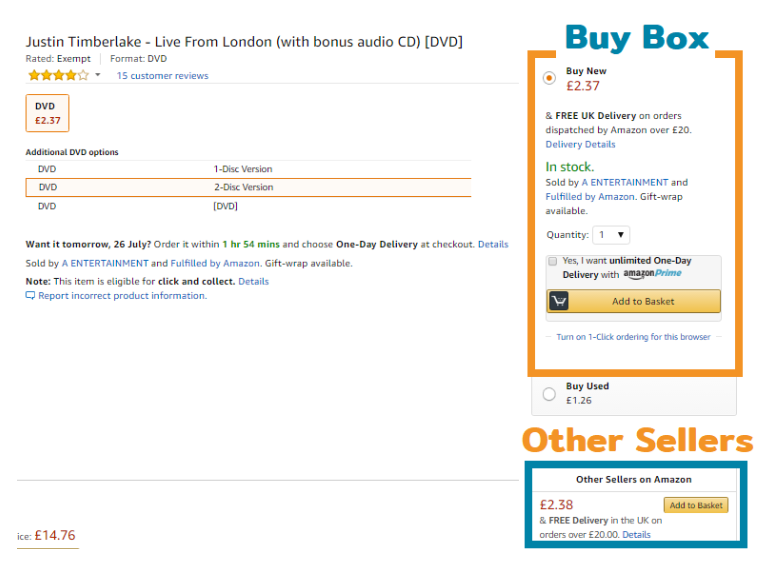Expand the star rating breakdown arrow
Screen dimensions: 780x573
click(98, 75)
